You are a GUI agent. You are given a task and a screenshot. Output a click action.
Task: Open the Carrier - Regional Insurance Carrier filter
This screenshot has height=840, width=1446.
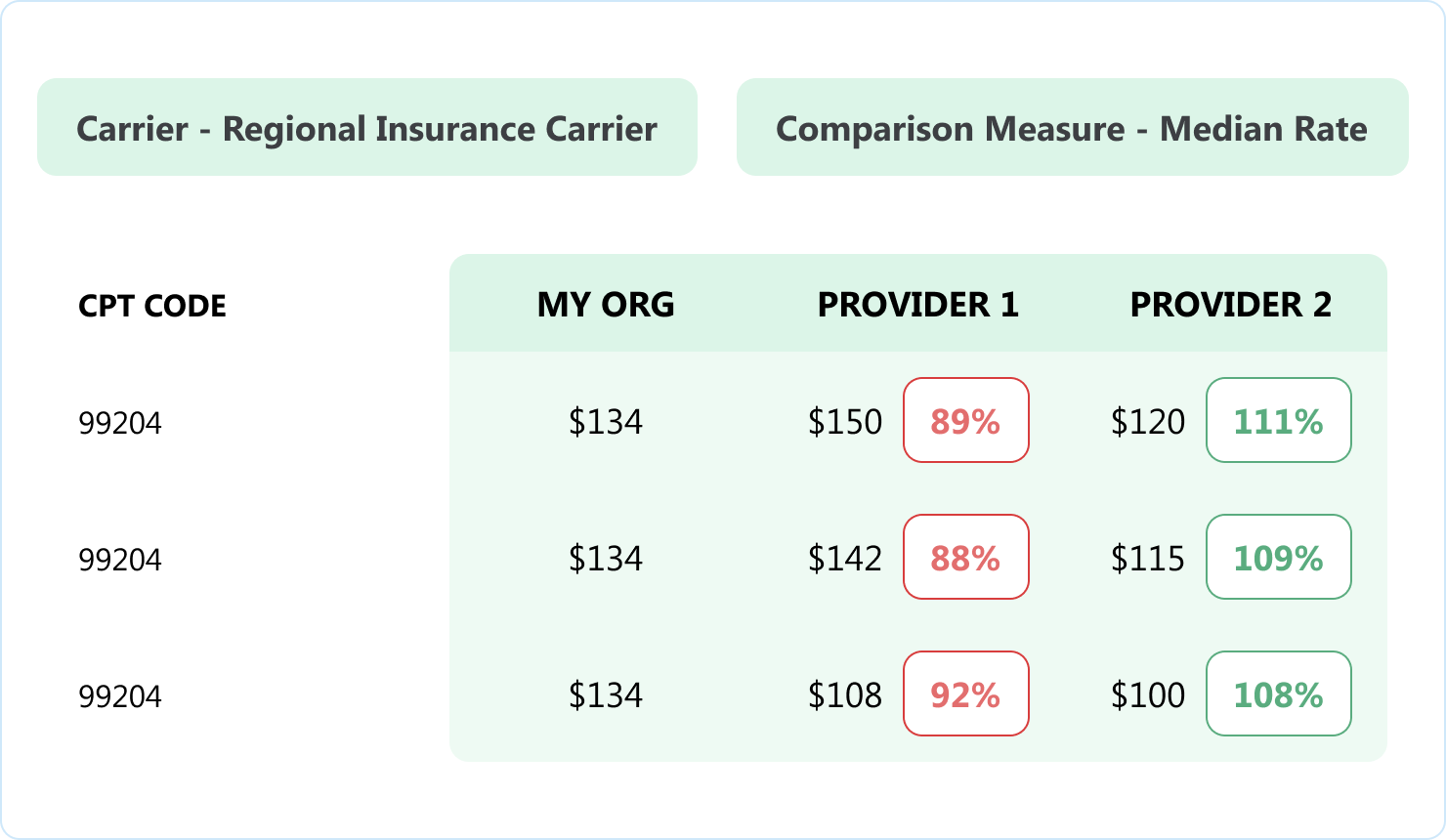point(366,128)
